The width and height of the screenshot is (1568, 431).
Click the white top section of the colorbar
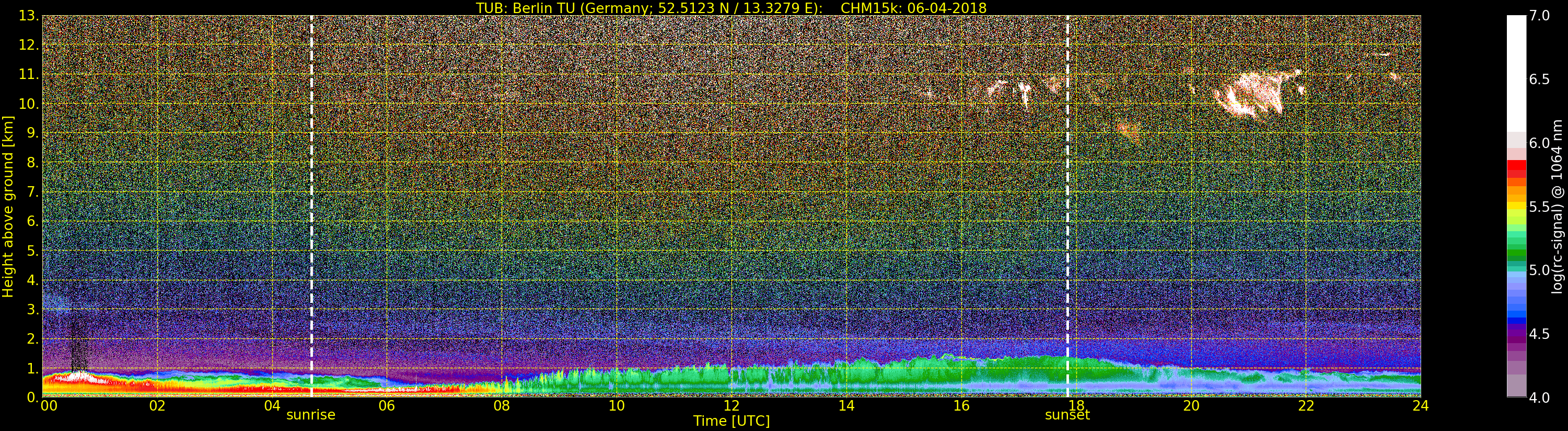click(x=1516, y=73)
